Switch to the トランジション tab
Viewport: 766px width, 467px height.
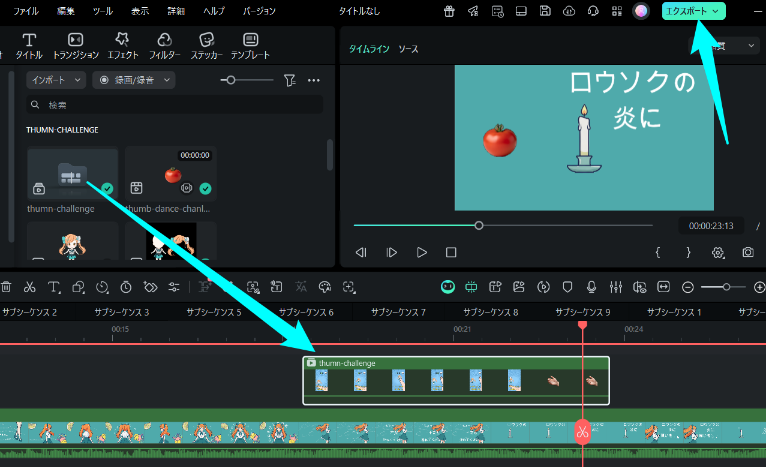coord(76,46)
